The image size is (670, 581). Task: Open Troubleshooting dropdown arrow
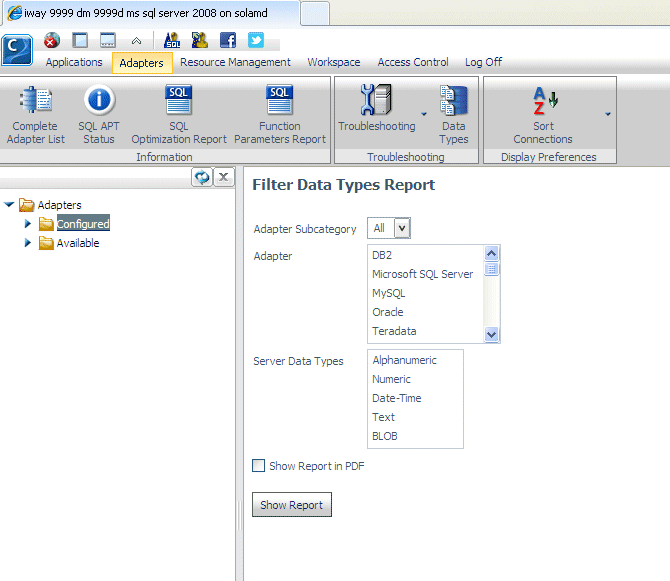point(424,114)
